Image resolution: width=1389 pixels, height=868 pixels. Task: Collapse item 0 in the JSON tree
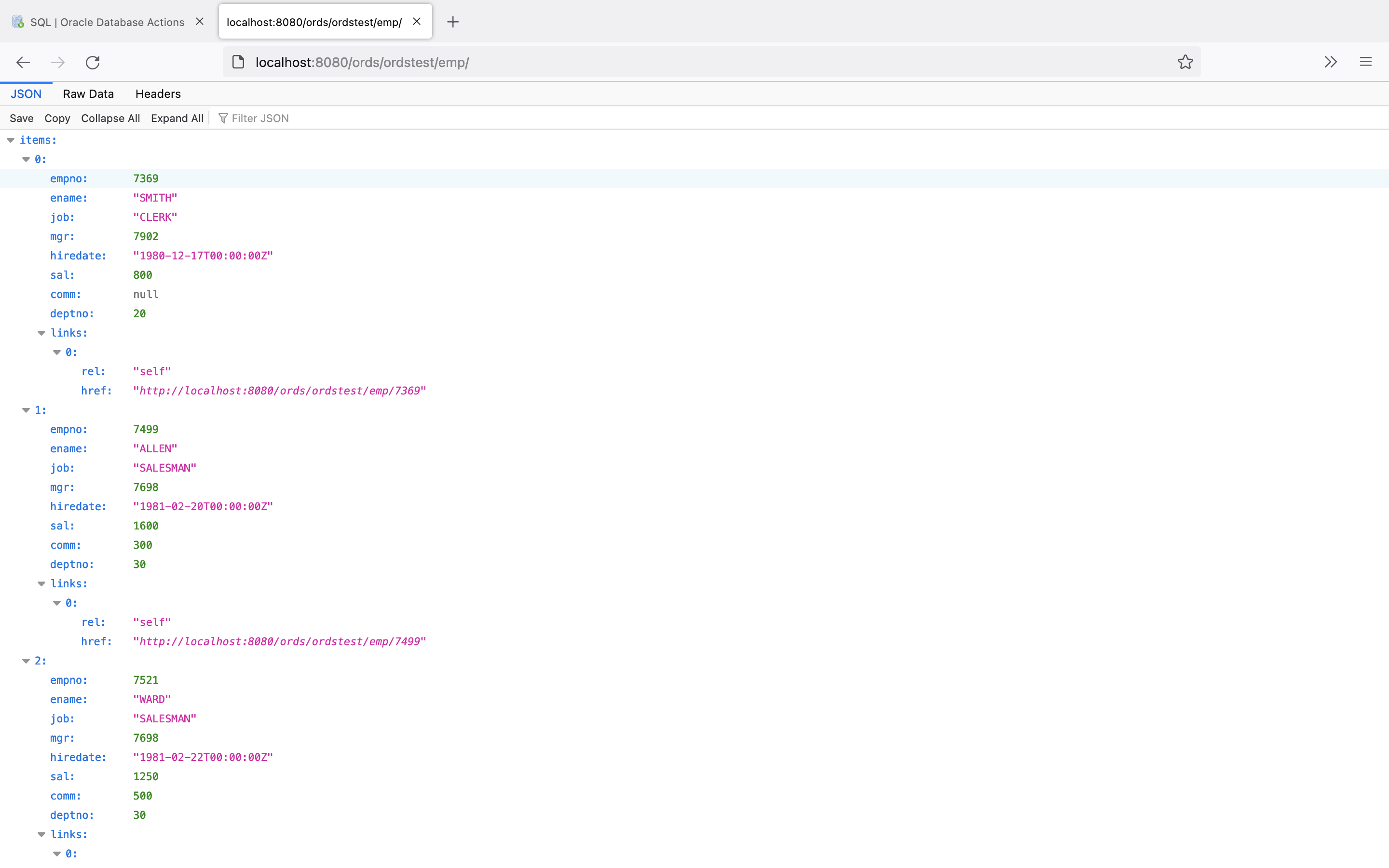26,160
